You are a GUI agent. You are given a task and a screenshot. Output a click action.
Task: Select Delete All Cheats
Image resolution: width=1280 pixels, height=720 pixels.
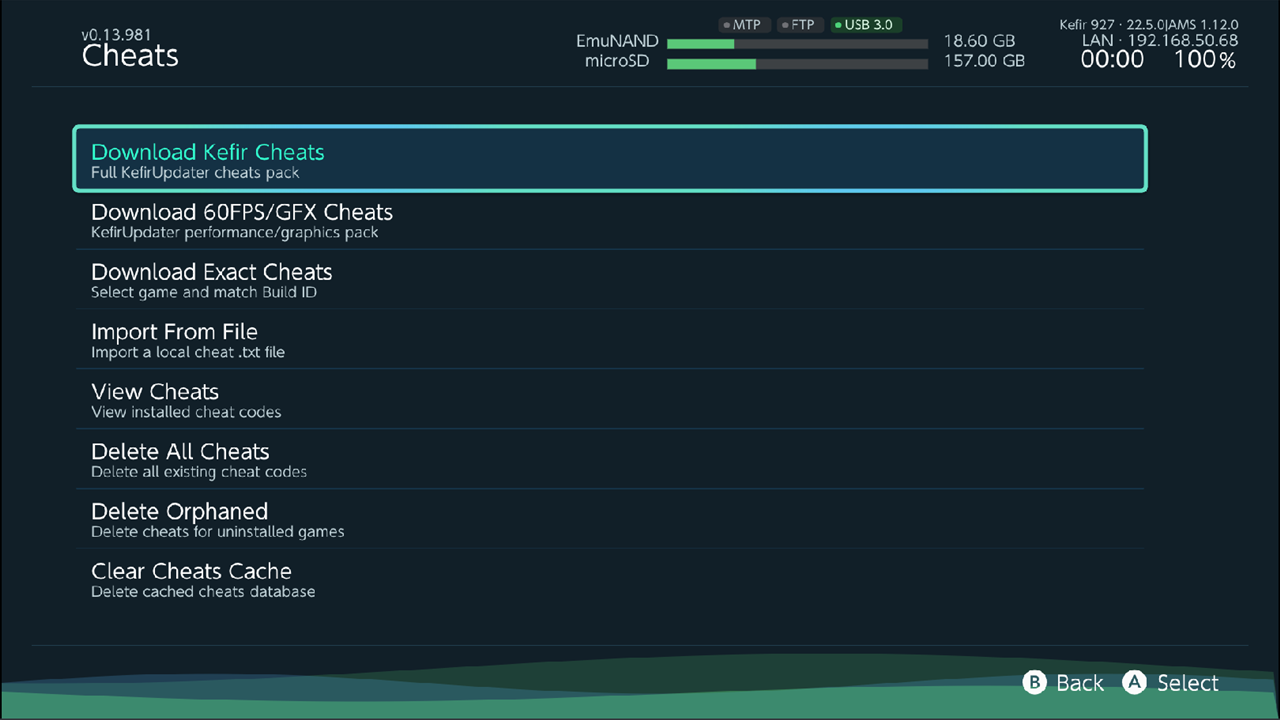(x=610, y=459)
